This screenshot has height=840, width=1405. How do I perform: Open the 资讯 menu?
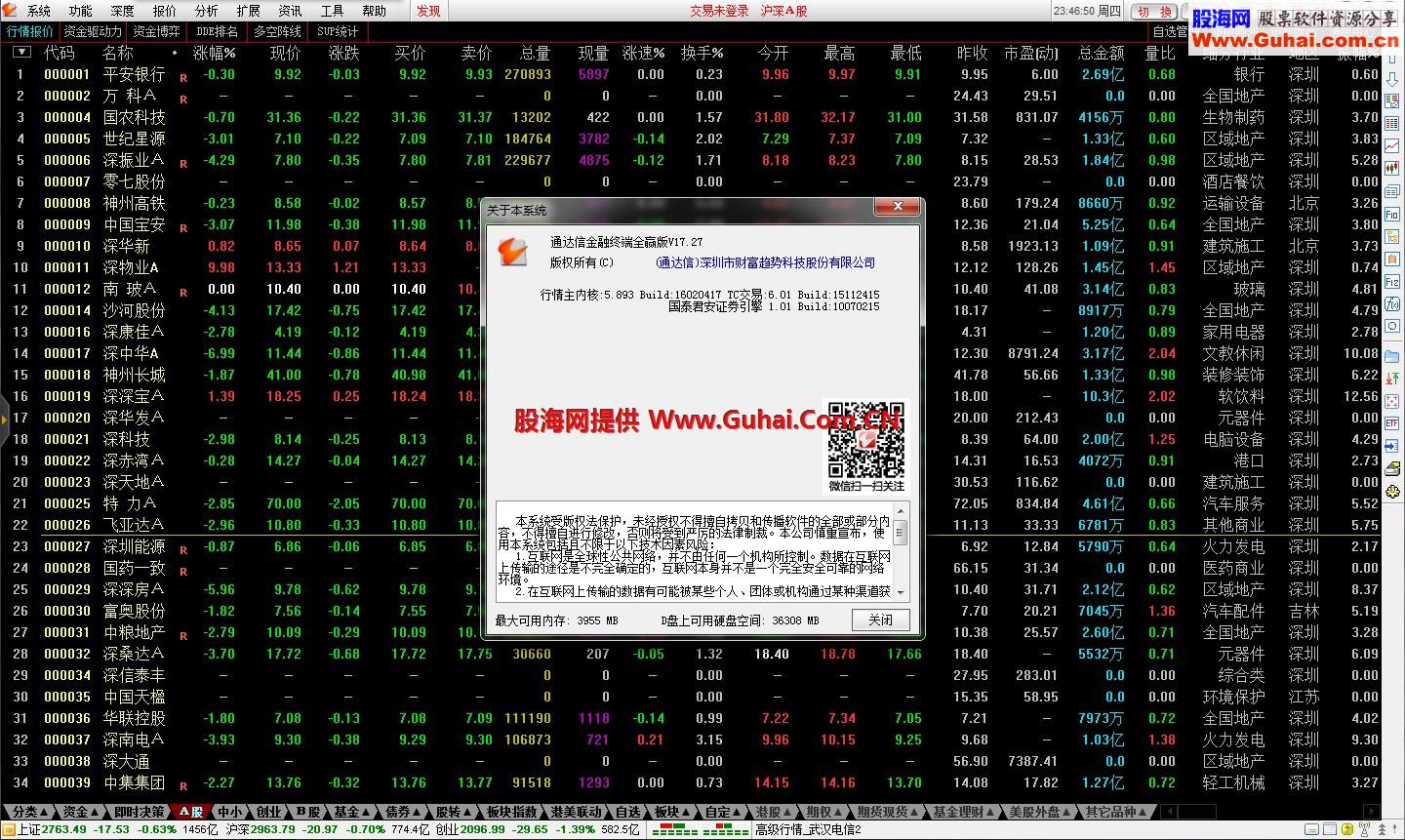pos(290,11)
